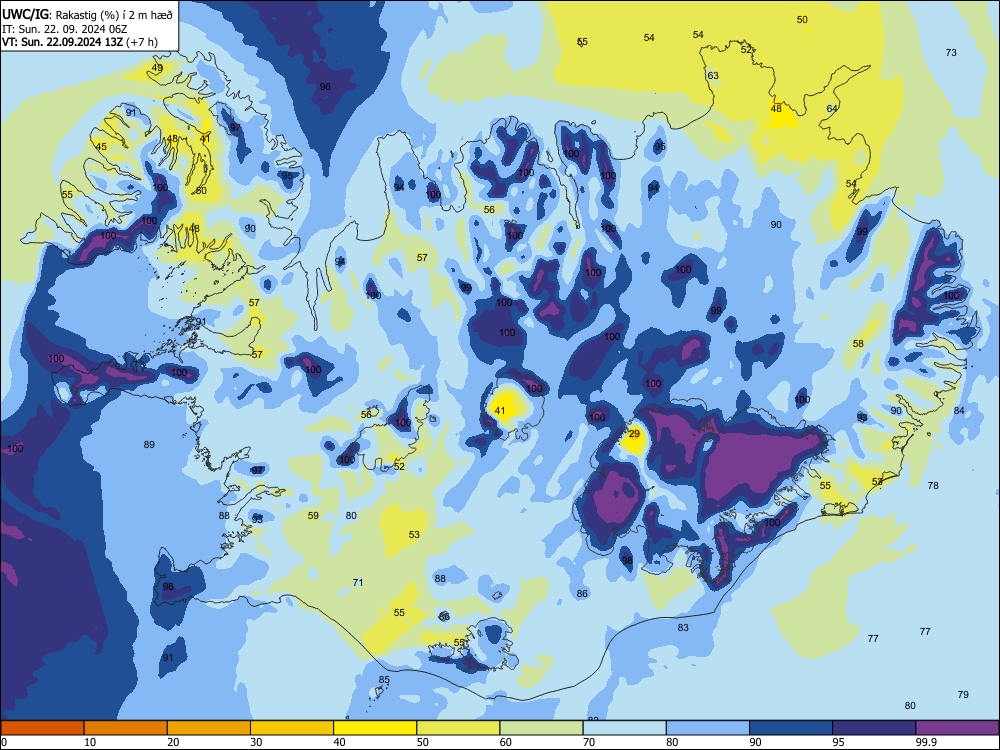The image size is (1000, 750).
Task: Click the 64 humidity value on map
Action: (x=832, y=108)
